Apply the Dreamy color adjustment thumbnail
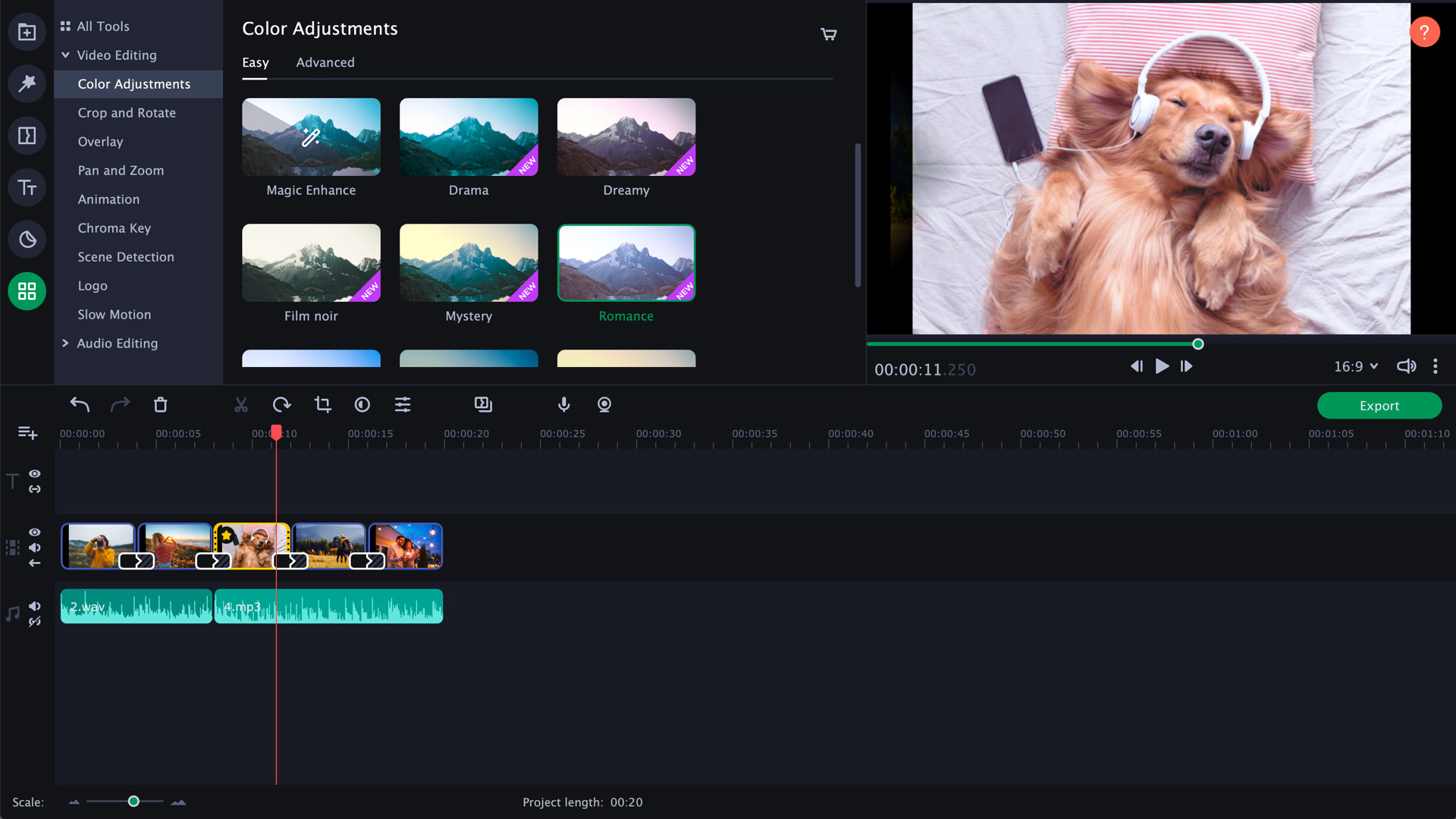 (x=626, y=136)
